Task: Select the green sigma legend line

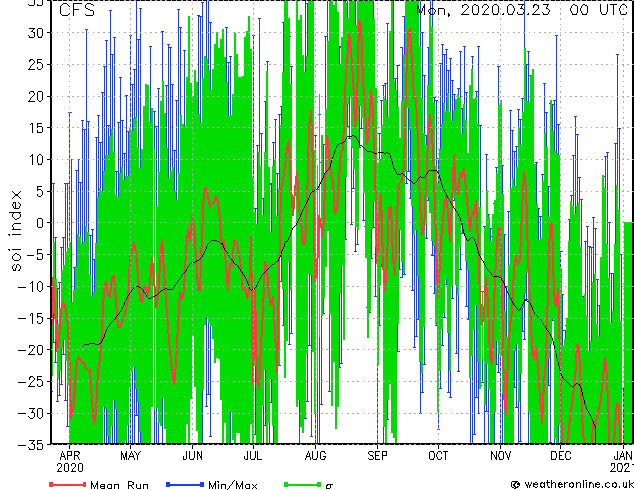Action: (x=303, y=484)
